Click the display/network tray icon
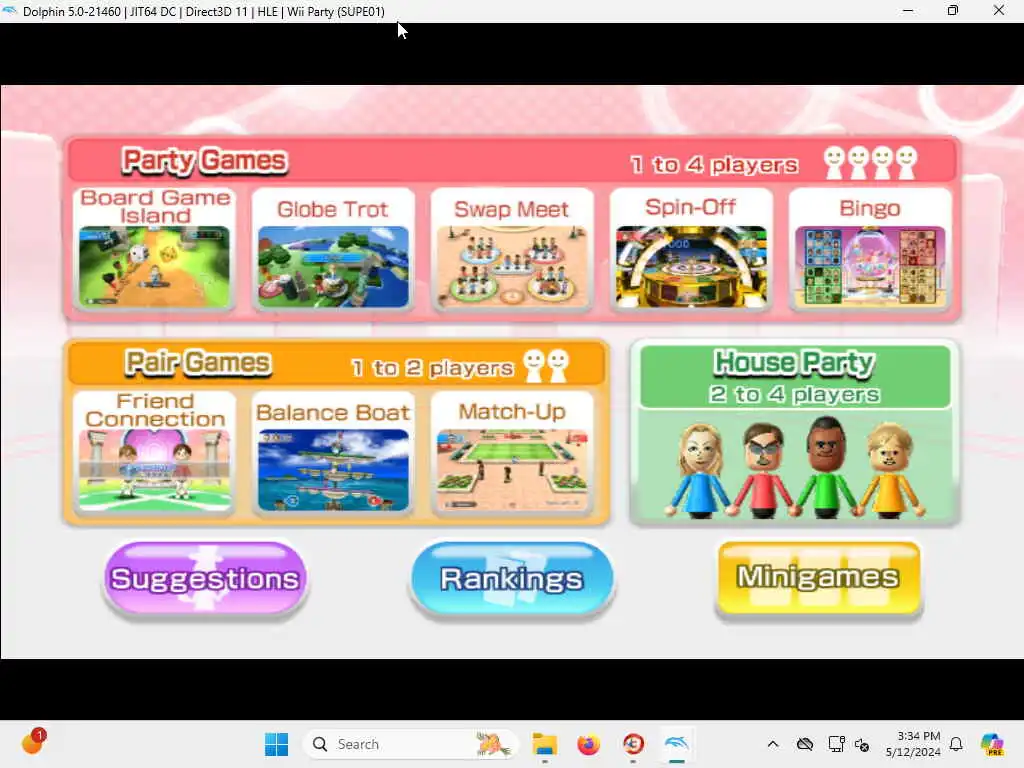 [x=836, y=744]
